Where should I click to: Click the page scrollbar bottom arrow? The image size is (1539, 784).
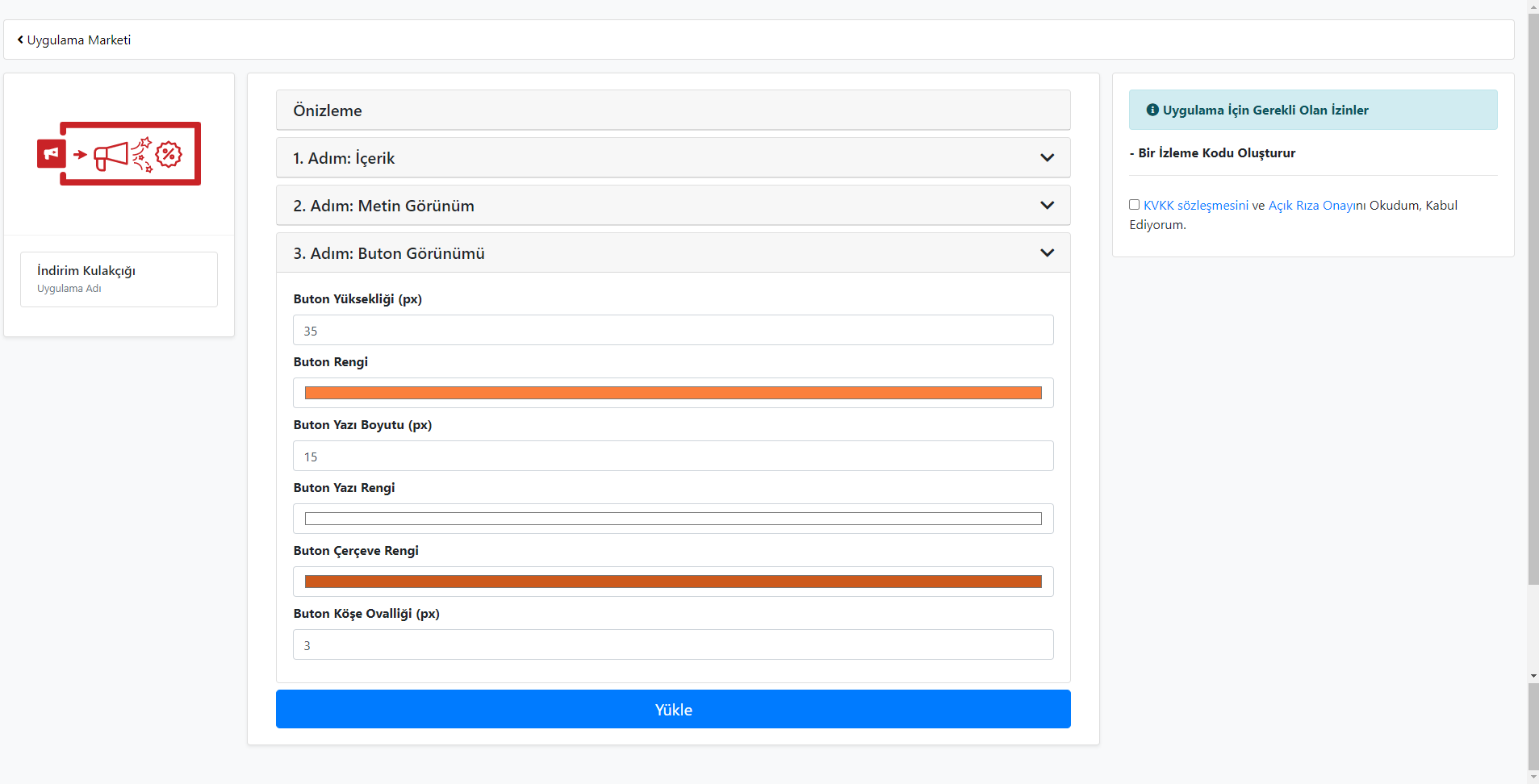pos(1533,778)
